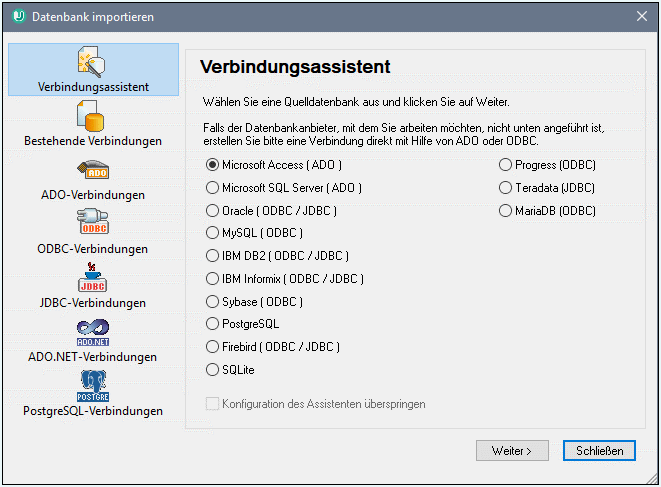The width and height of the screenshot is (661, 487).
Task: Choose the SQLite database option
Action: click(x=212, y=370)
